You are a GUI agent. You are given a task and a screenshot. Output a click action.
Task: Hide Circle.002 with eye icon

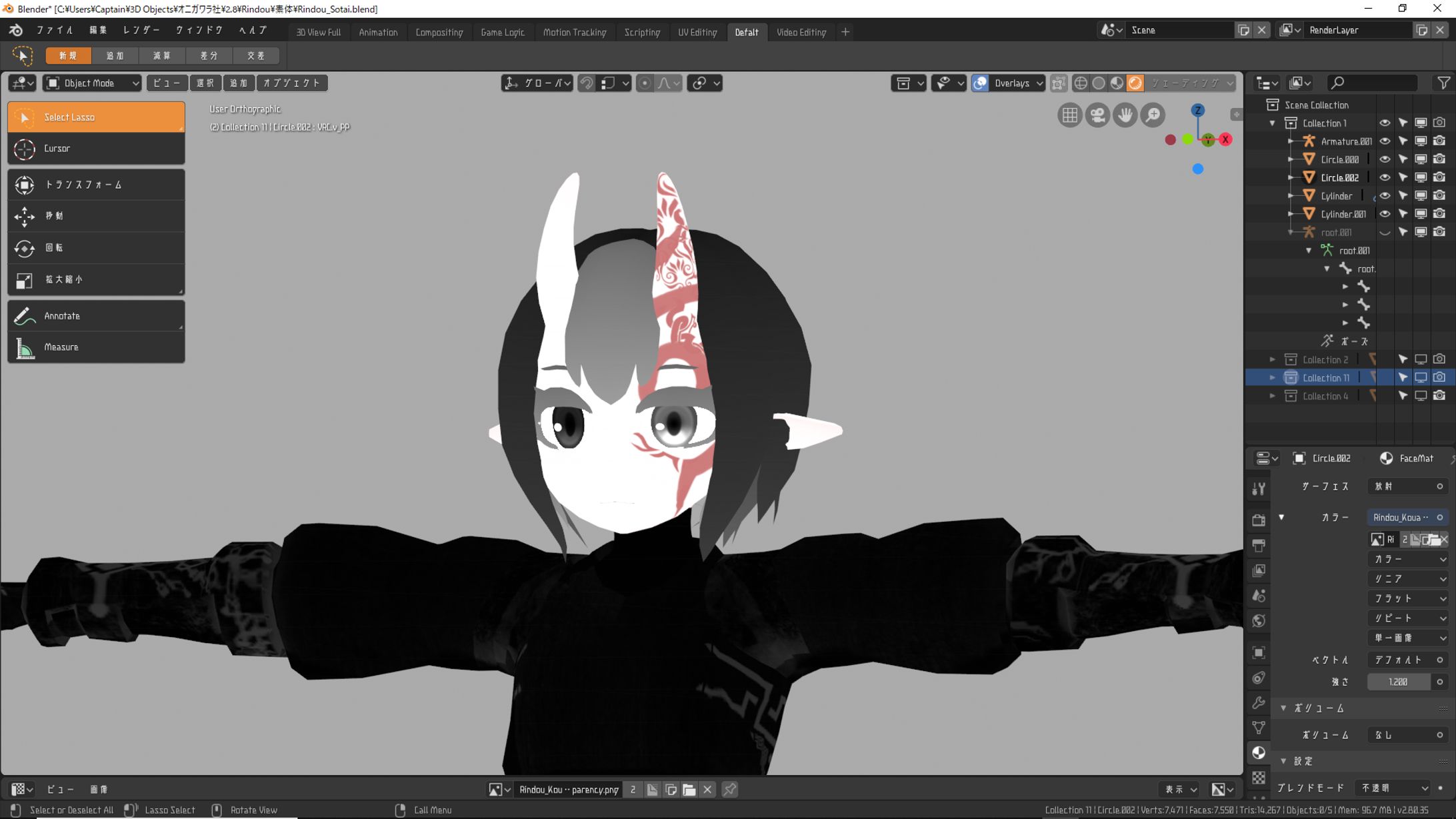(x=1385, y=177)
